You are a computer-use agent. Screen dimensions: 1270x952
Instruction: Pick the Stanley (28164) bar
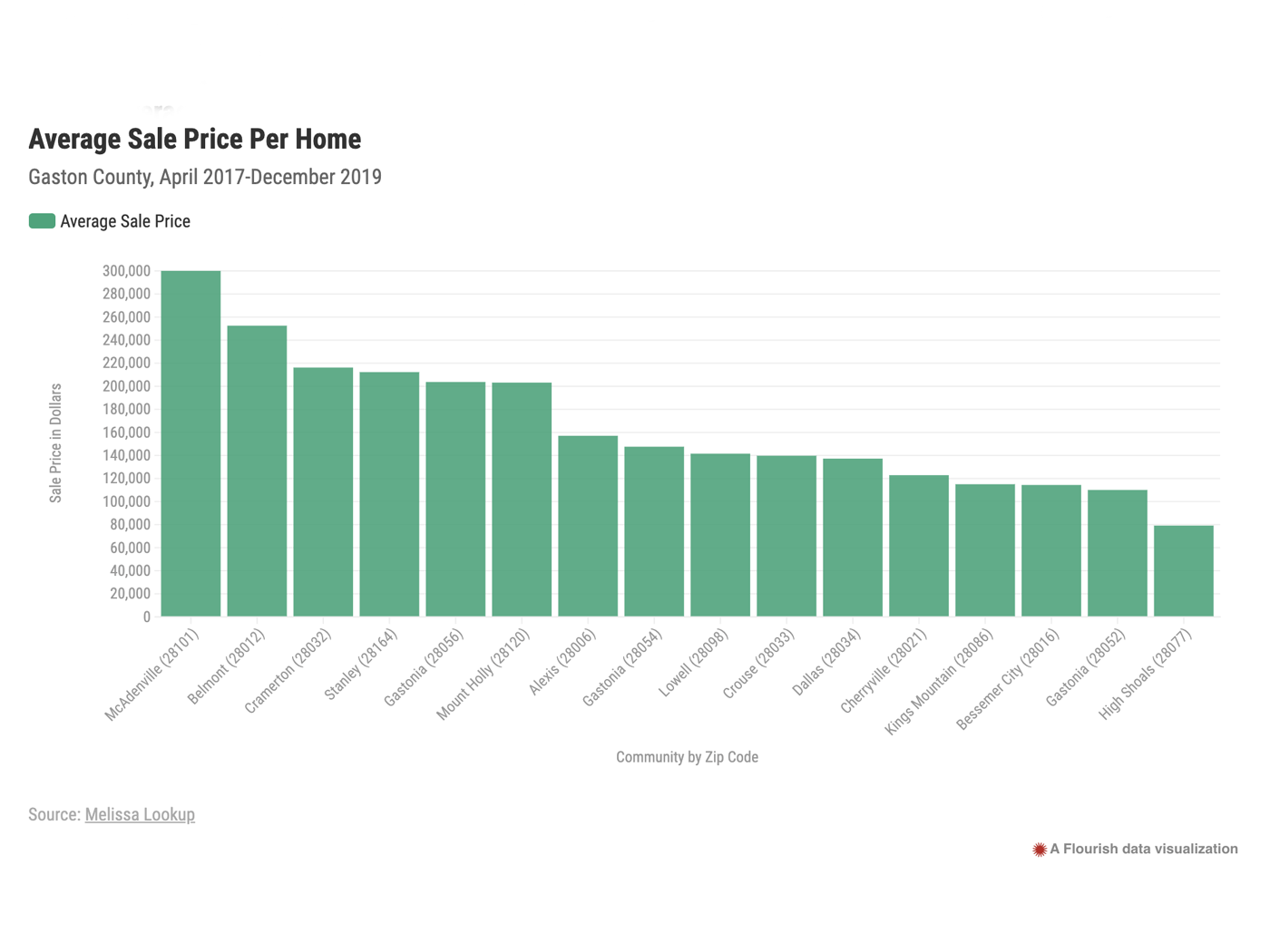click(389, 494)
